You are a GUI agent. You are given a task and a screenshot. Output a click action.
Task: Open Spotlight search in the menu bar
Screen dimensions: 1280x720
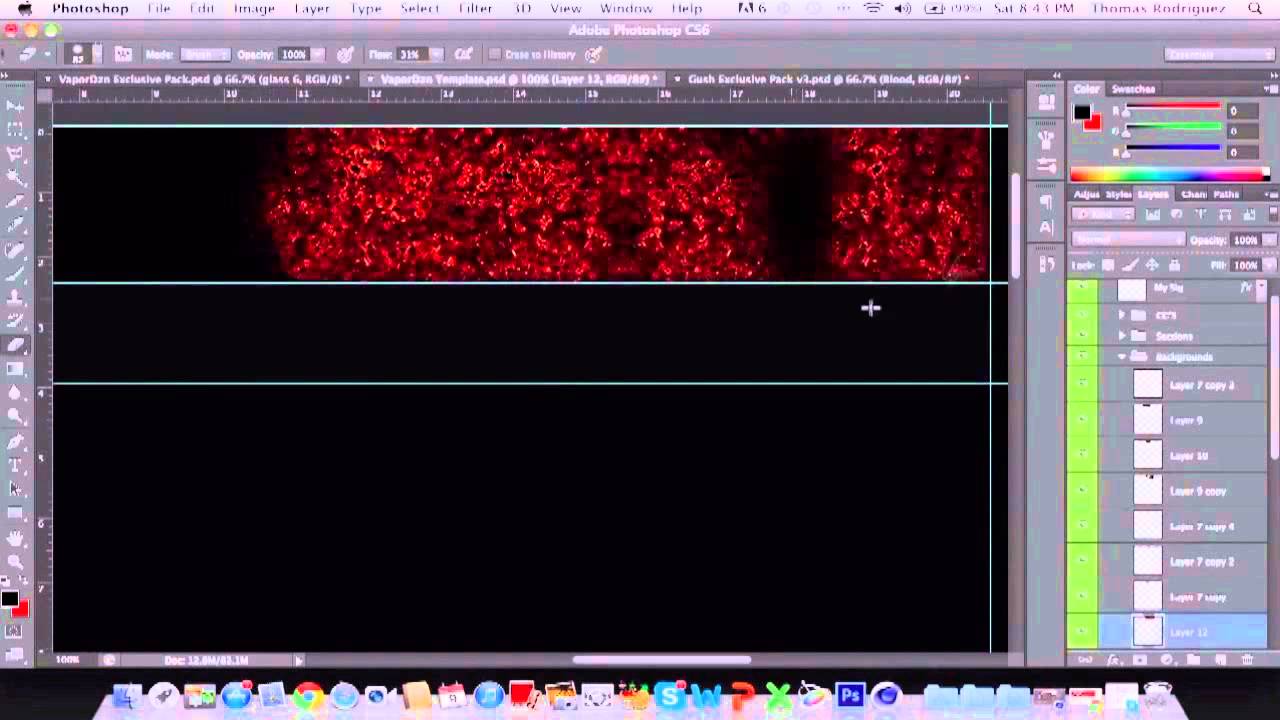1255,8
